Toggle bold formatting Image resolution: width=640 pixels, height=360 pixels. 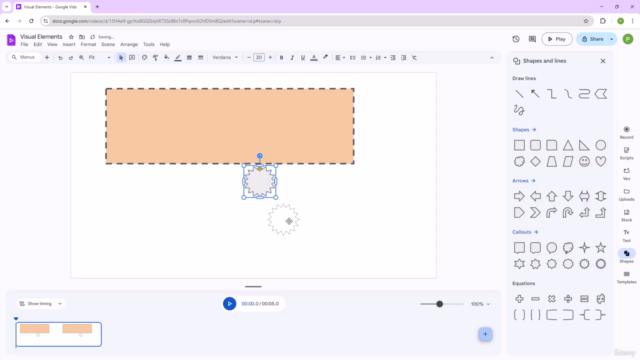click(x=281, y=58)
